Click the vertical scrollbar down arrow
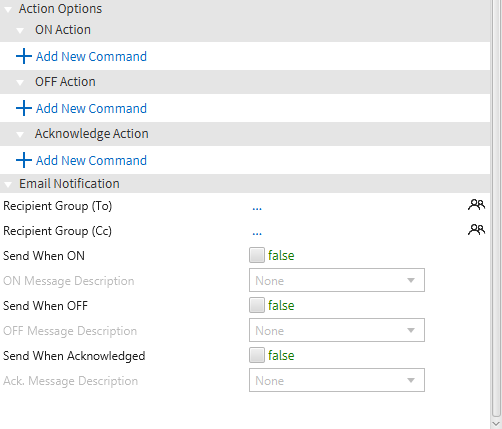Viewport: 502px width, 429px height. click(496, 423)
